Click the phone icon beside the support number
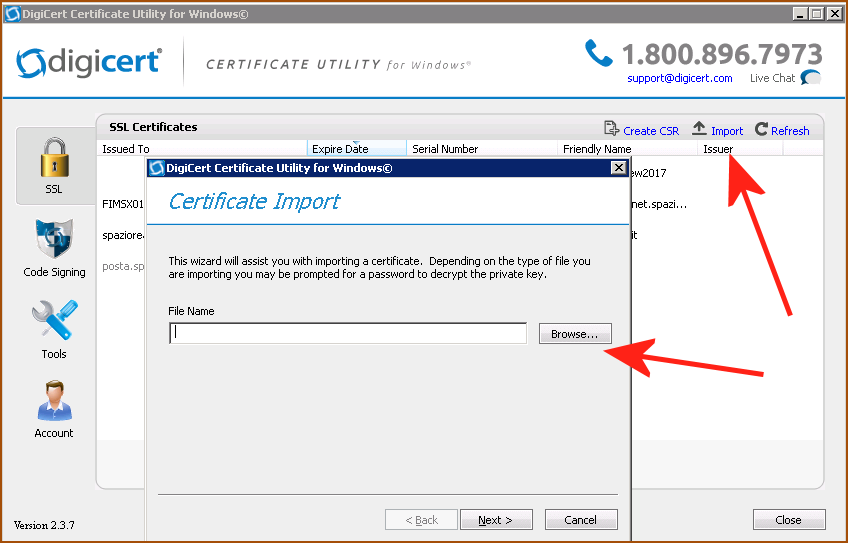Viewport: 848px width, 543px height. pyautogui.click(x=599, y=53)
